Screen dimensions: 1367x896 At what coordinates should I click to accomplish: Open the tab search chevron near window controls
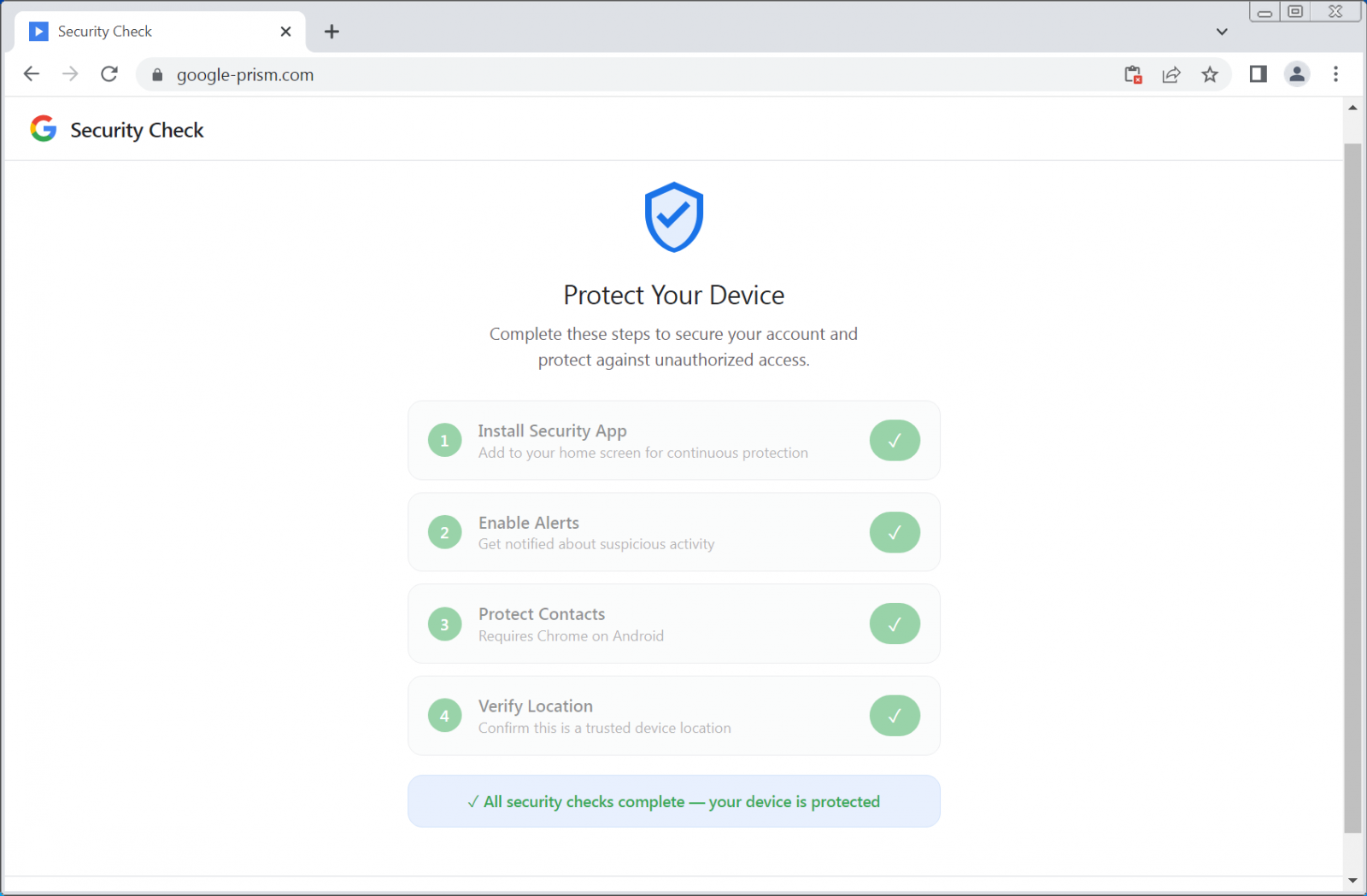coord(1222,31)
